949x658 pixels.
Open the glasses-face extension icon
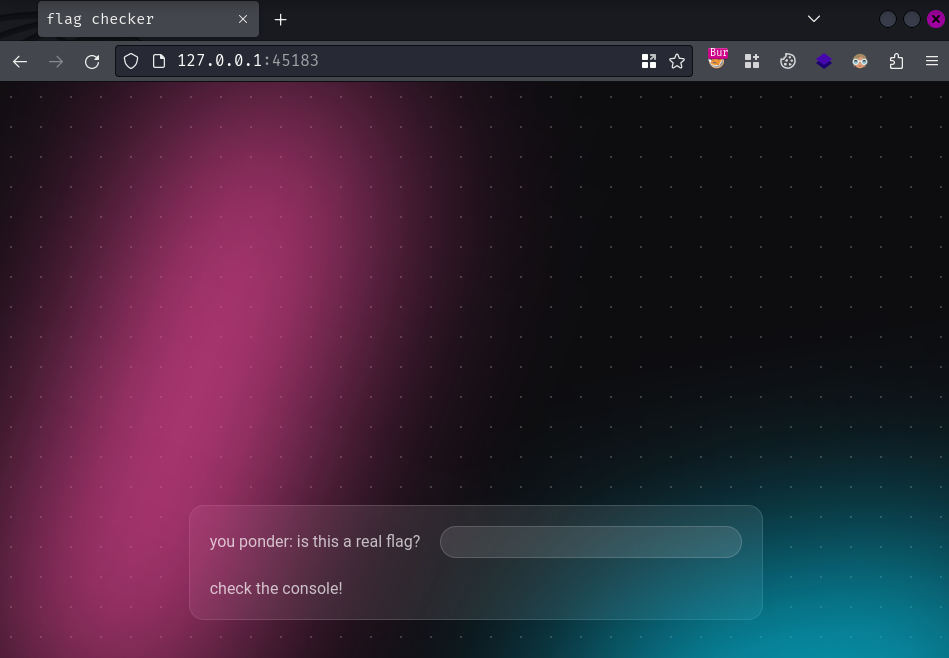coord(859,61)
